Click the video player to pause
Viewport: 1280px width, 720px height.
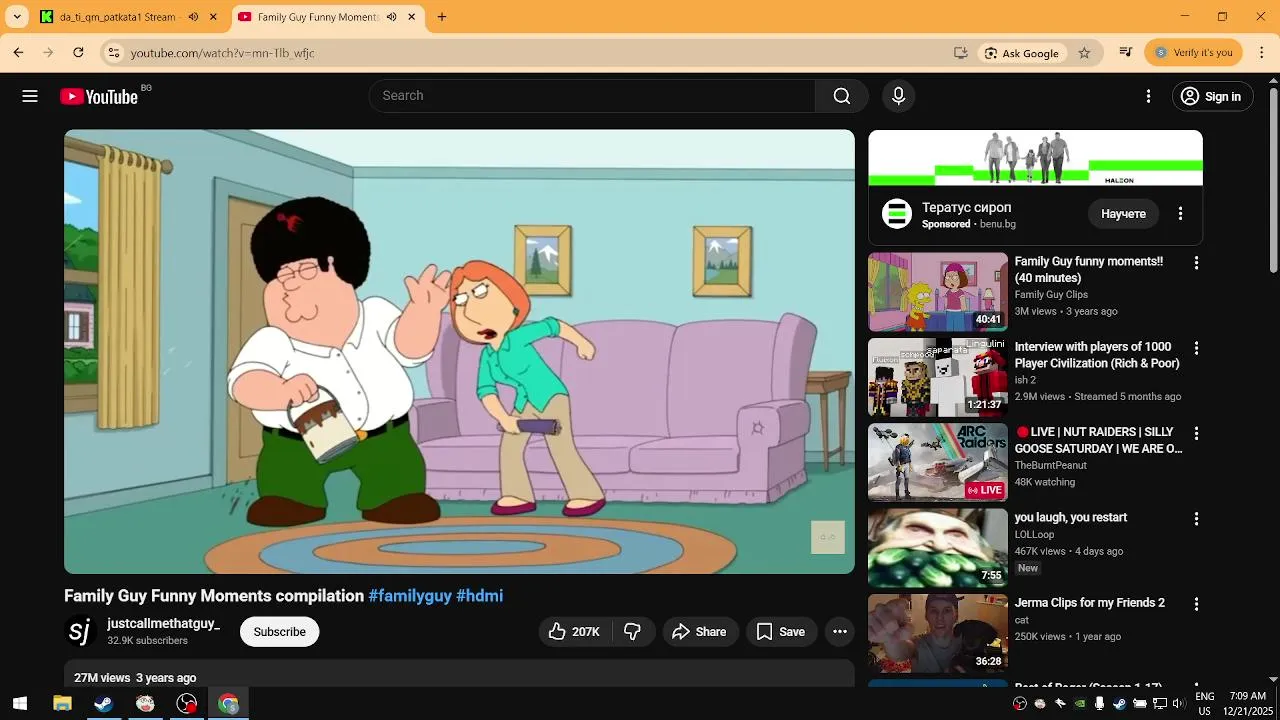[459, 352]
